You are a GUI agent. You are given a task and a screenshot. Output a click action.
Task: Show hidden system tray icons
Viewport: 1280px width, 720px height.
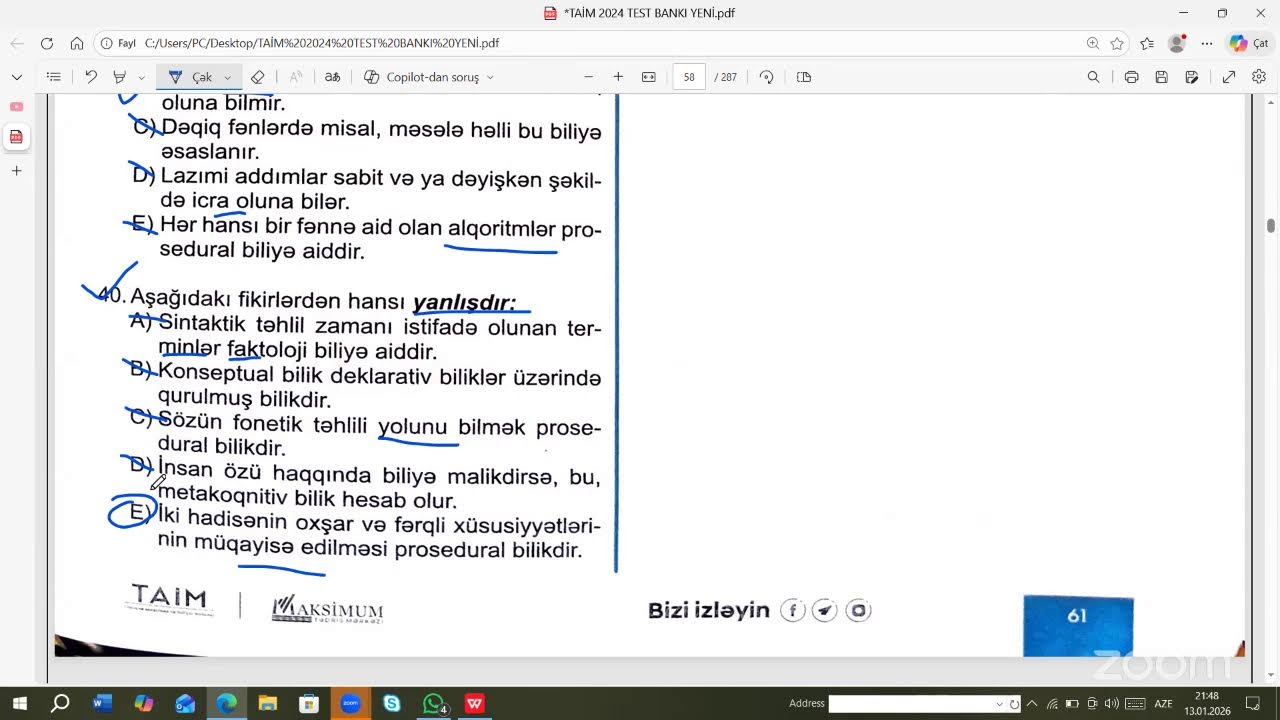point(1032,703)
